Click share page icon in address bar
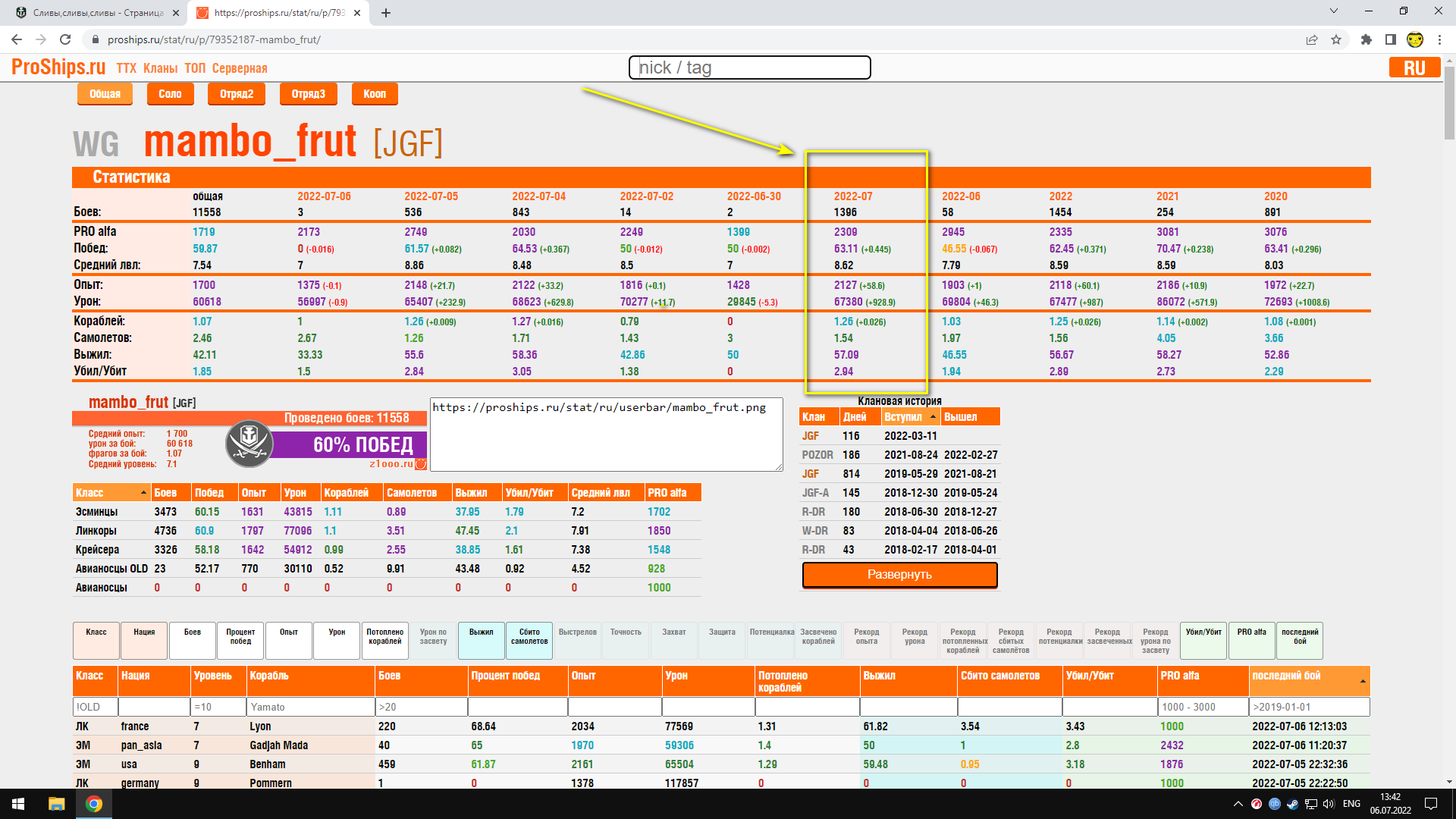 (1312, 39)
